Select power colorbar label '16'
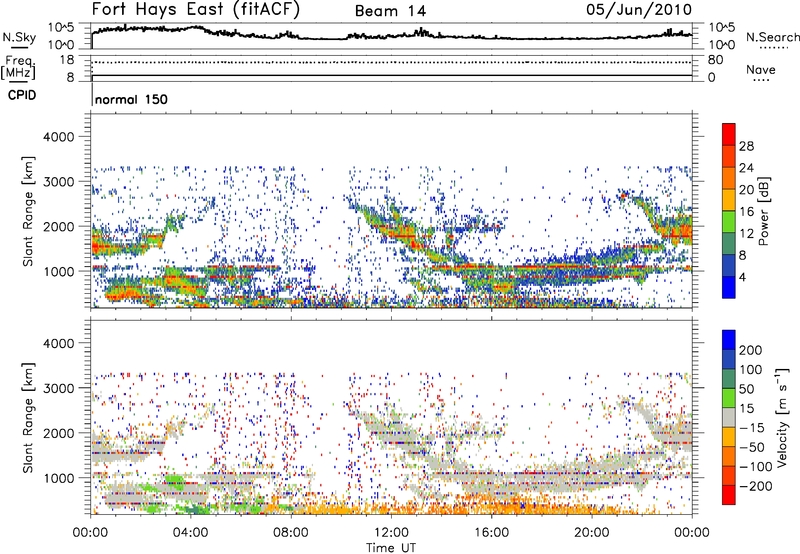 746,212
